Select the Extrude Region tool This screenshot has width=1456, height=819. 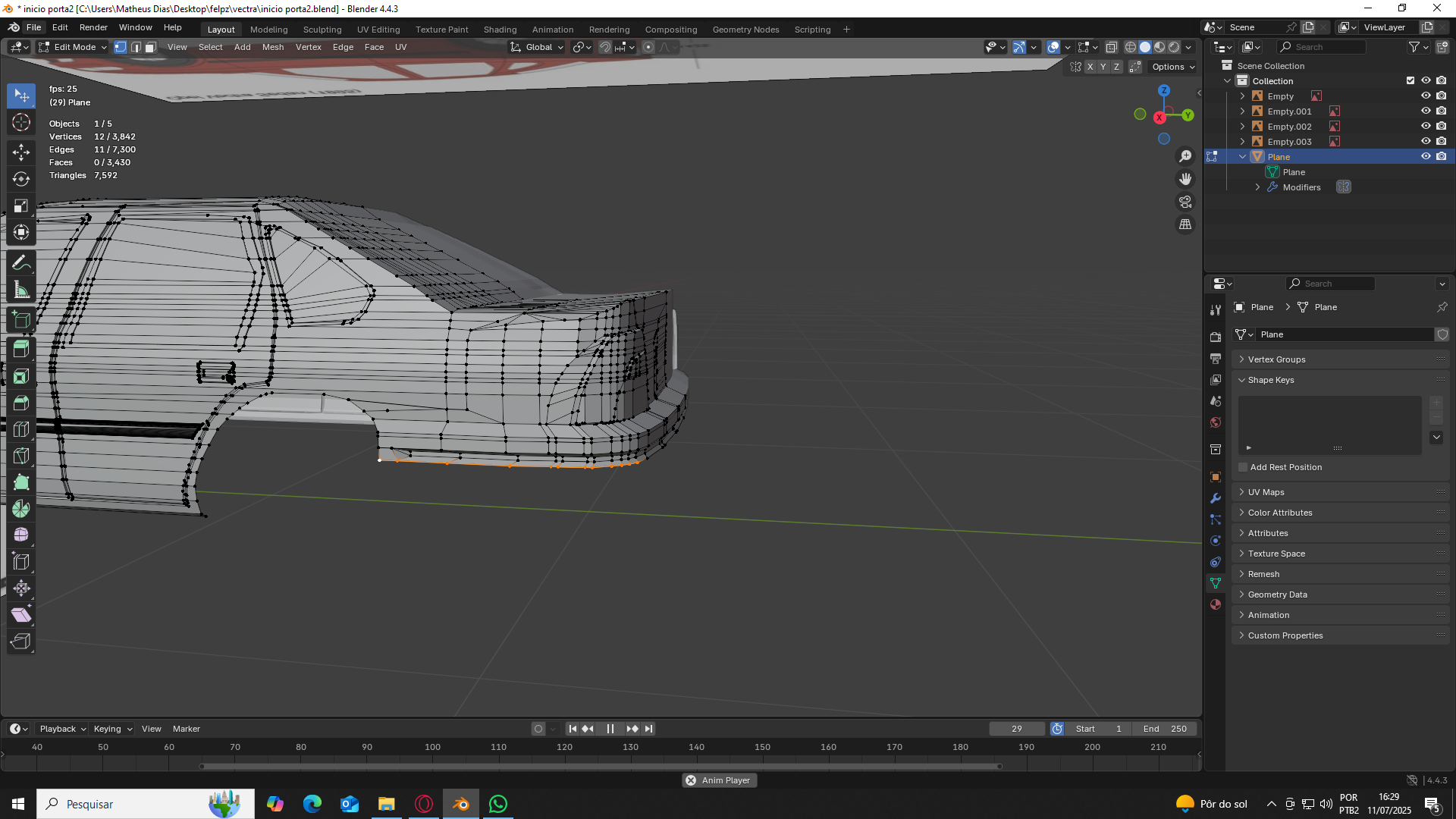click(x=21, y=350)
